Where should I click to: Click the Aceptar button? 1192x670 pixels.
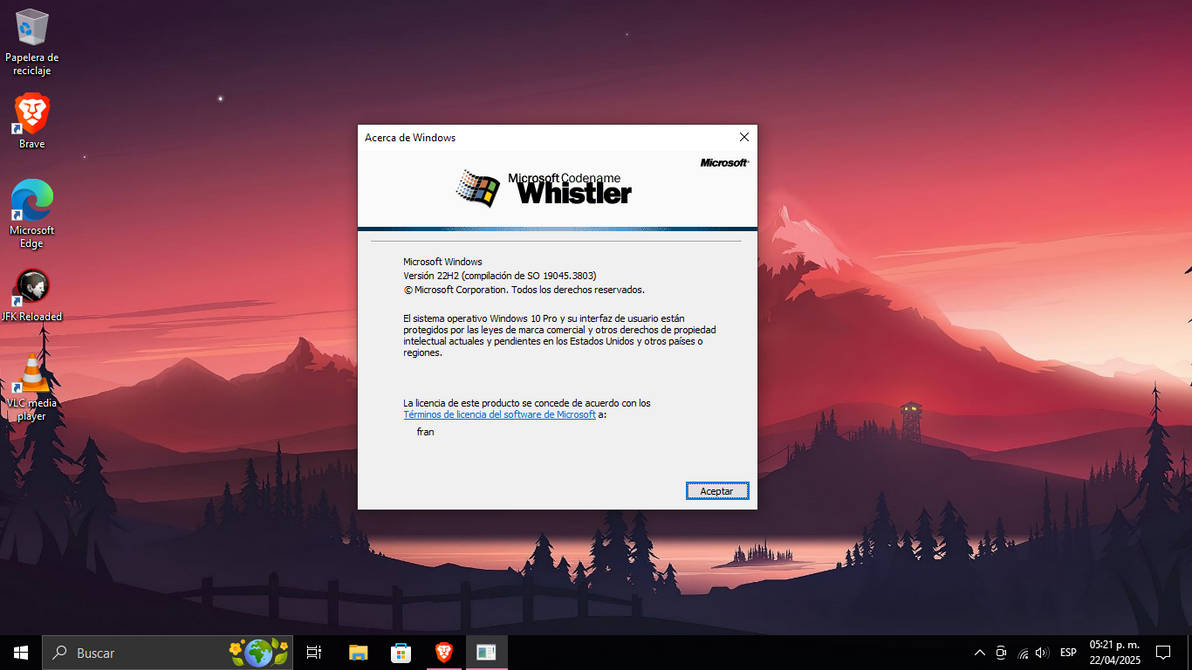[717, 491]
